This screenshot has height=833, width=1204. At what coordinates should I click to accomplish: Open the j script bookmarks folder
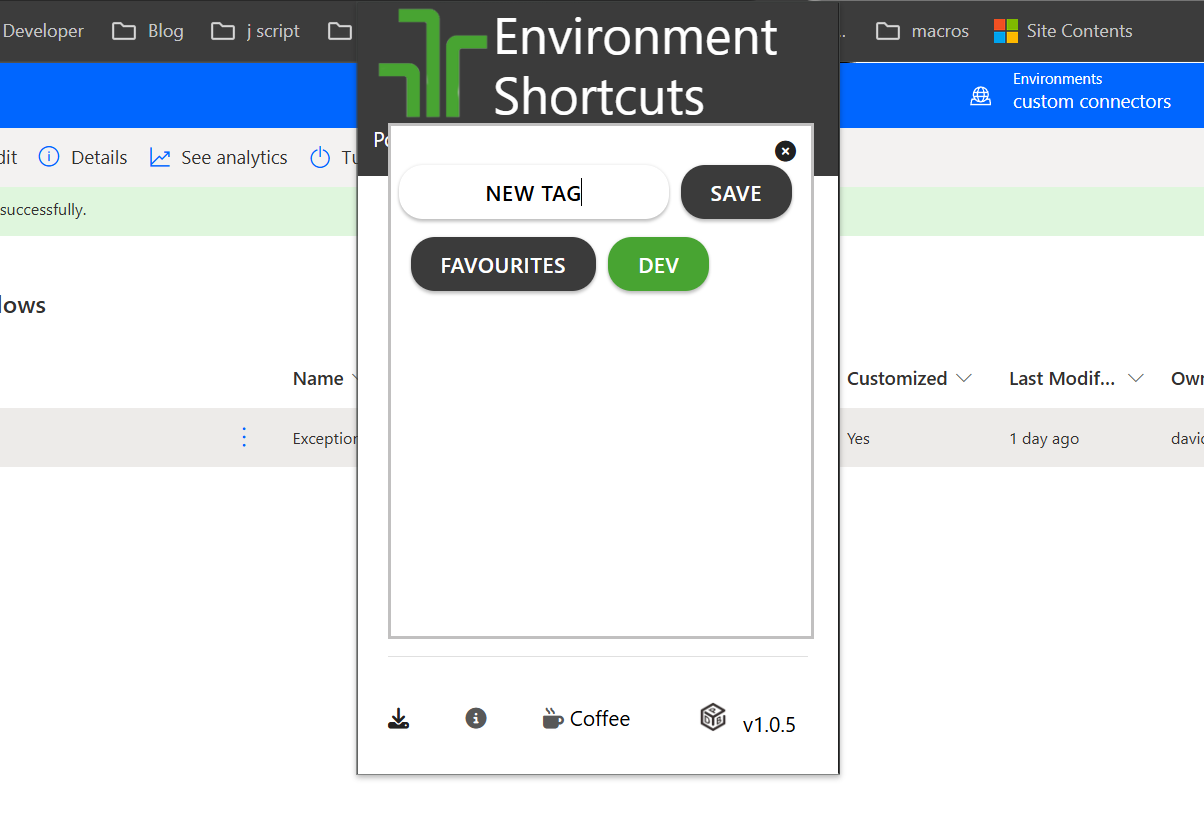pyautogui.click(x=256, y=31)
